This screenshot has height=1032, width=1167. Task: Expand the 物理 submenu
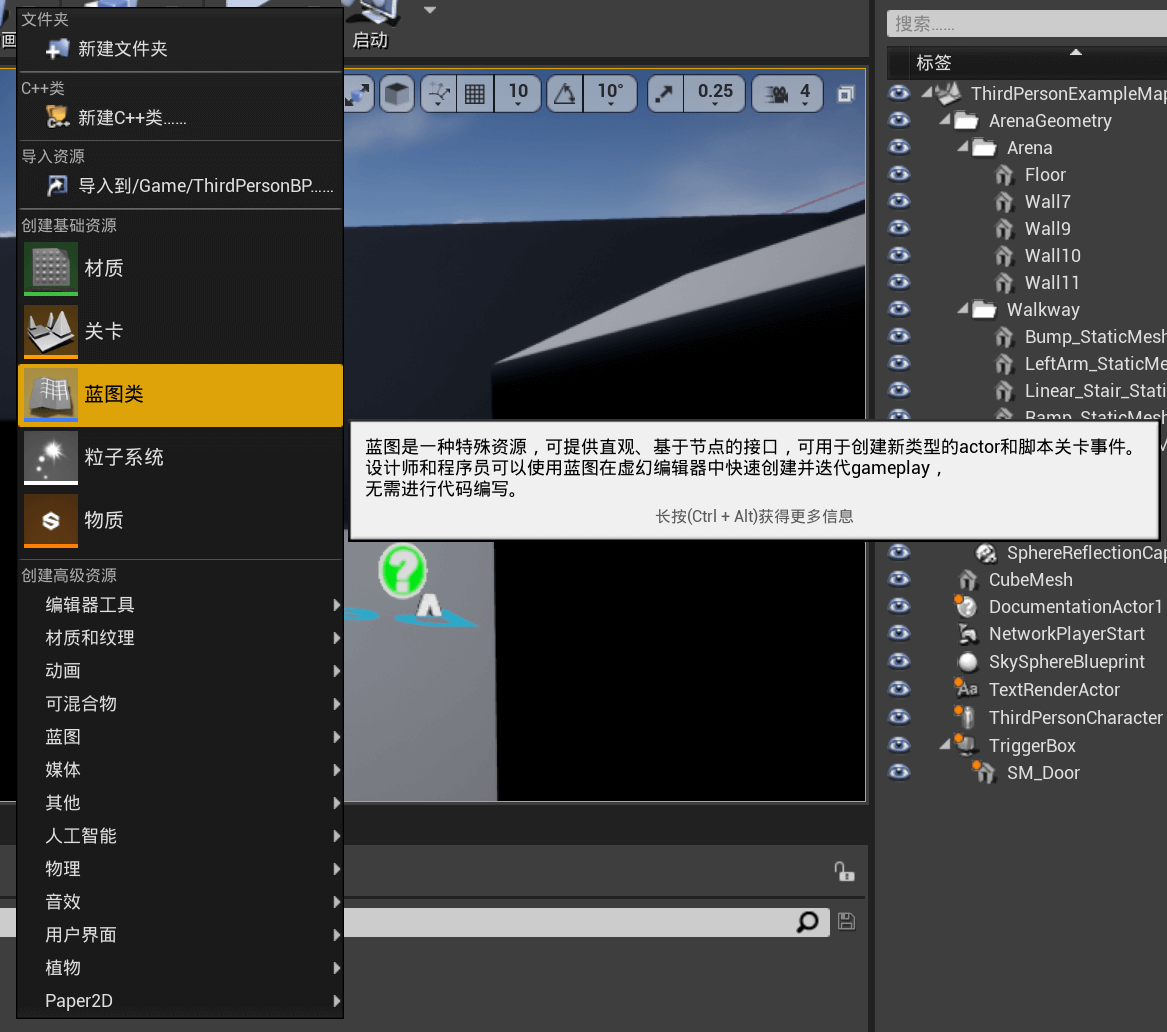pyautogui.click(x=180, y=868)
